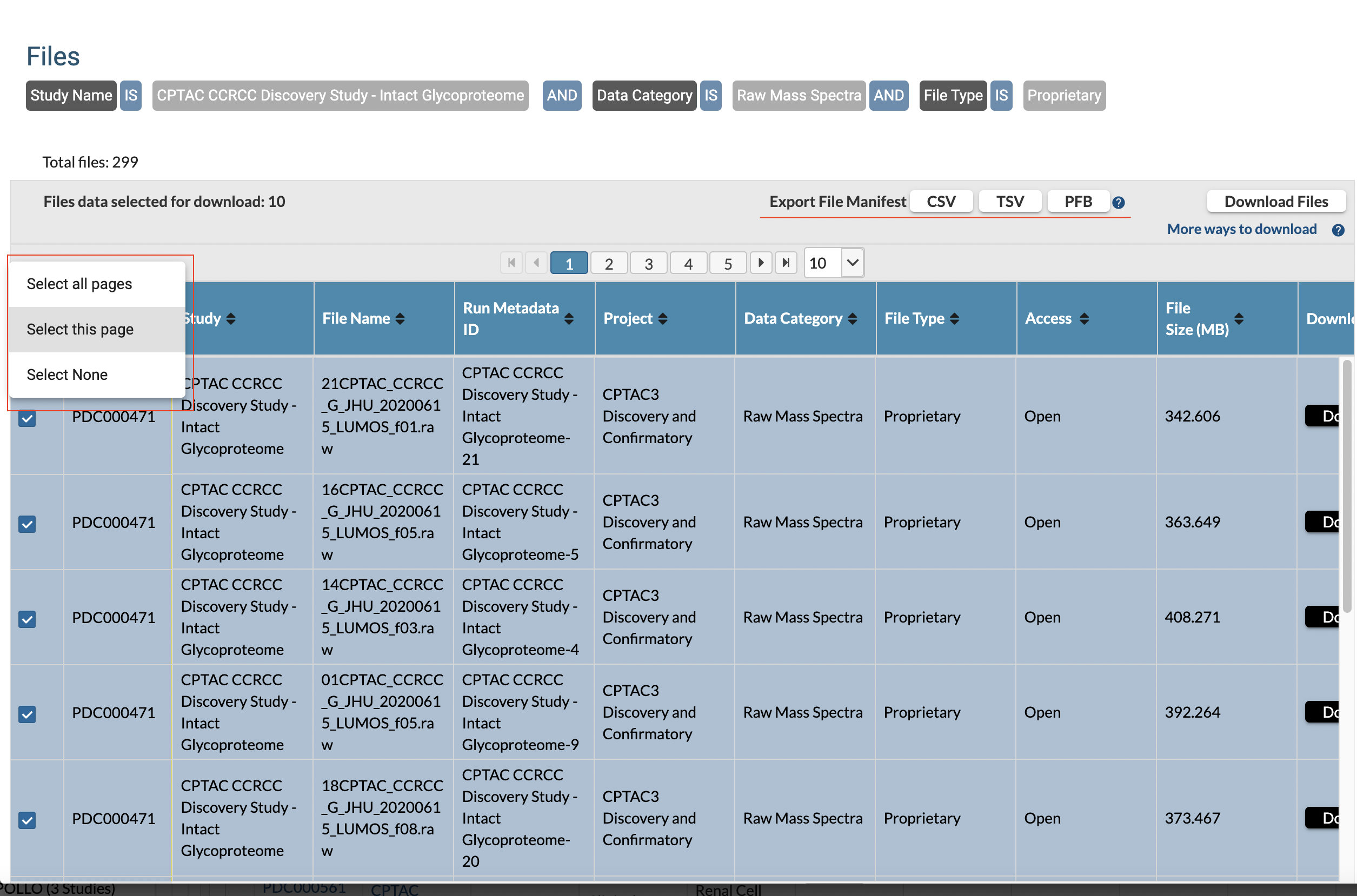Jump to last page arrow icon
The width and height of the screenshot is (1357, 896).
coord(786,263)
